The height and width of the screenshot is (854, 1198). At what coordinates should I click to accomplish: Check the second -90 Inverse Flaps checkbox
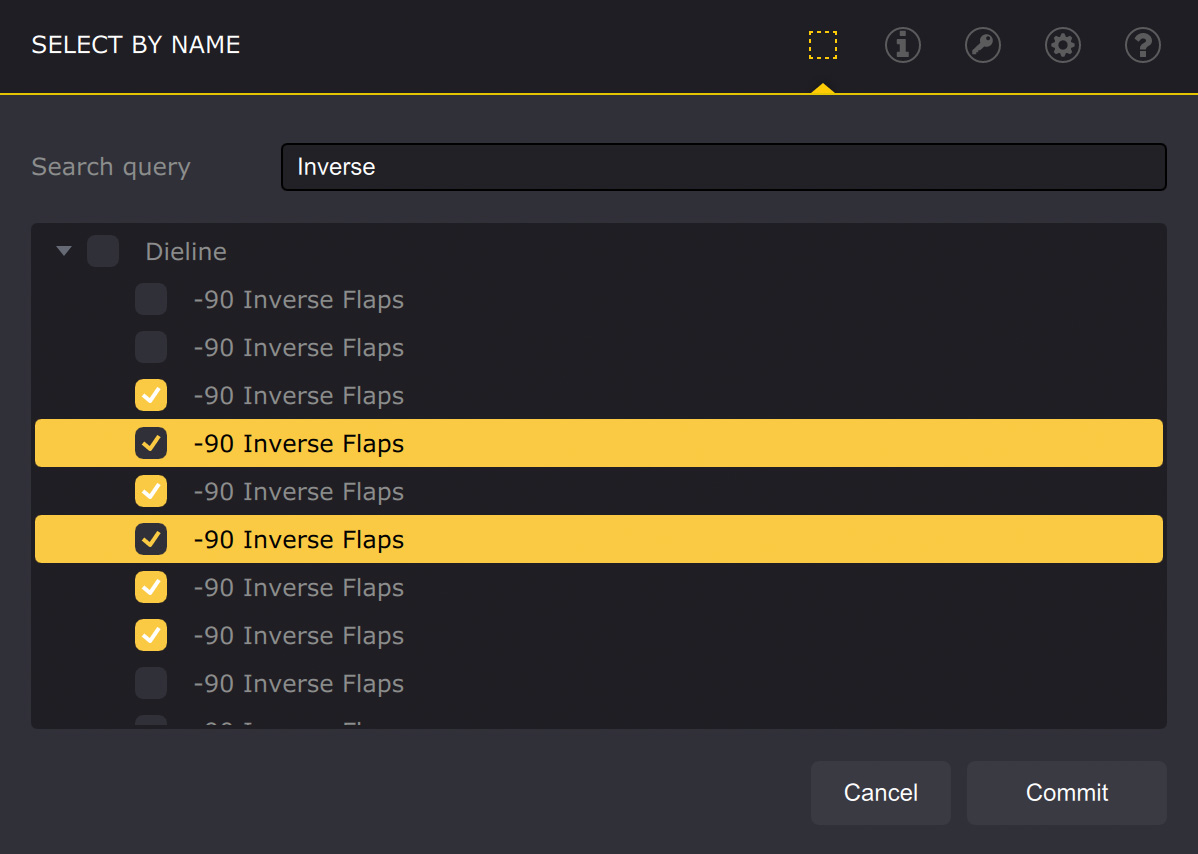coord(150,347)
